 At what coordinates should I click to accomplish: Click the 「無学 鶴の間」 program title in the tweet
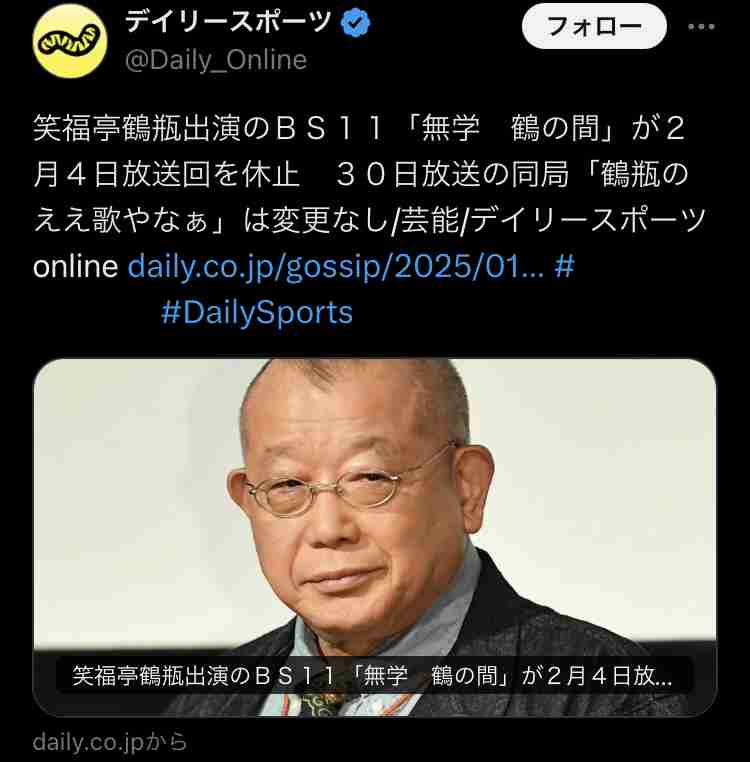click(509, 128)
